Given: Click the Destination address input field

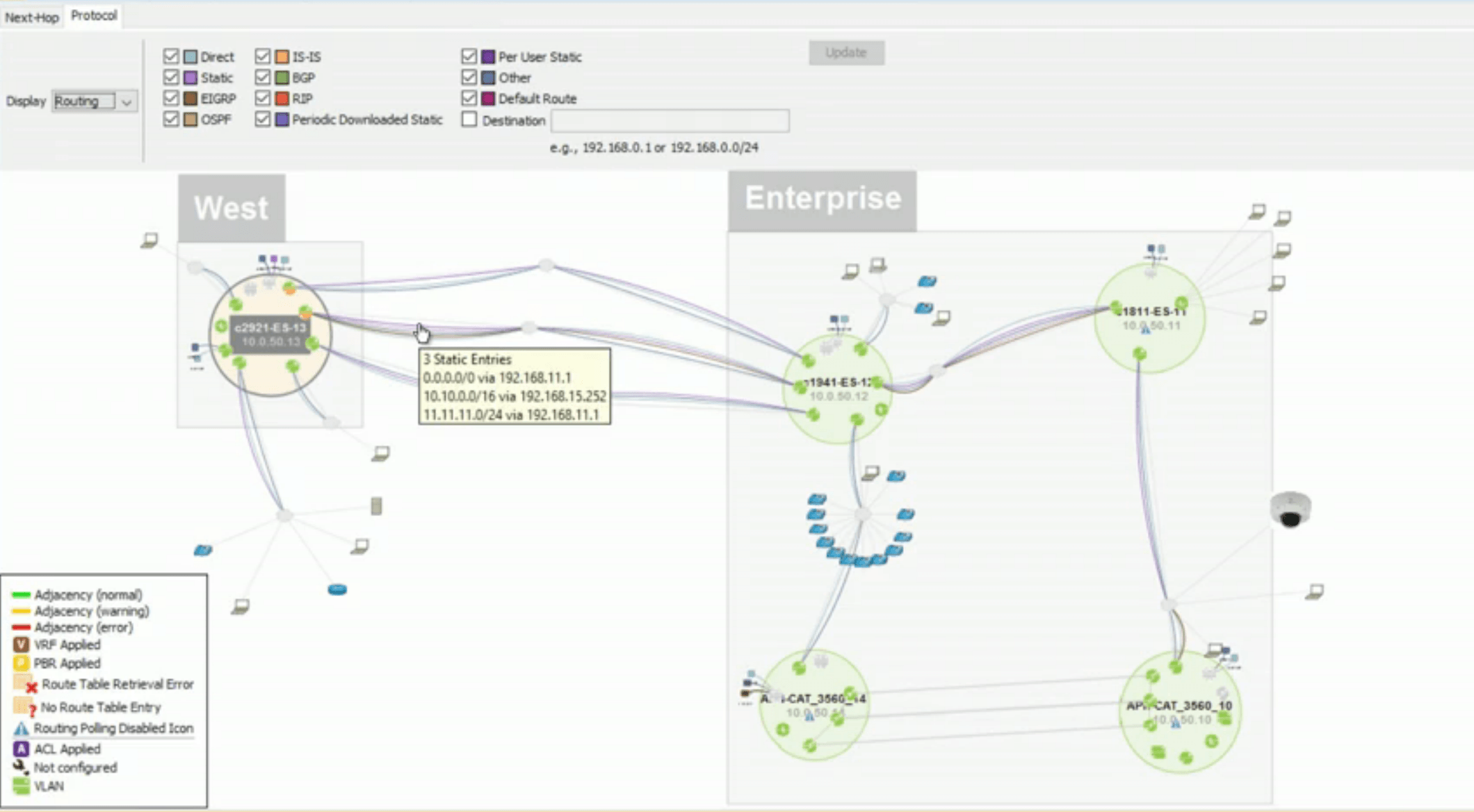Looking at the screenshot, I should [x=670, y=120].
